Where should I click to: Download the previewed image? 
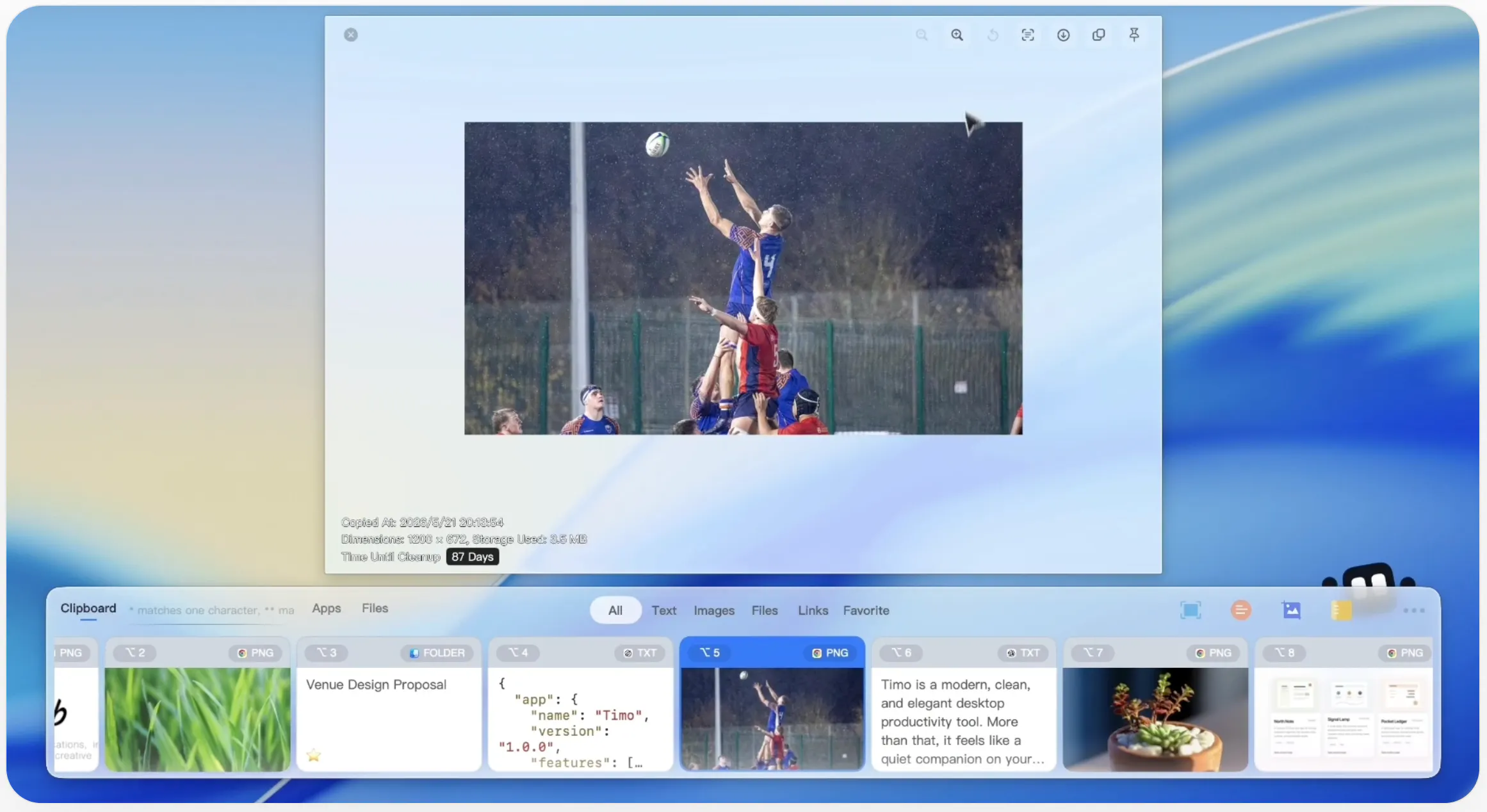click(1063, 35)
